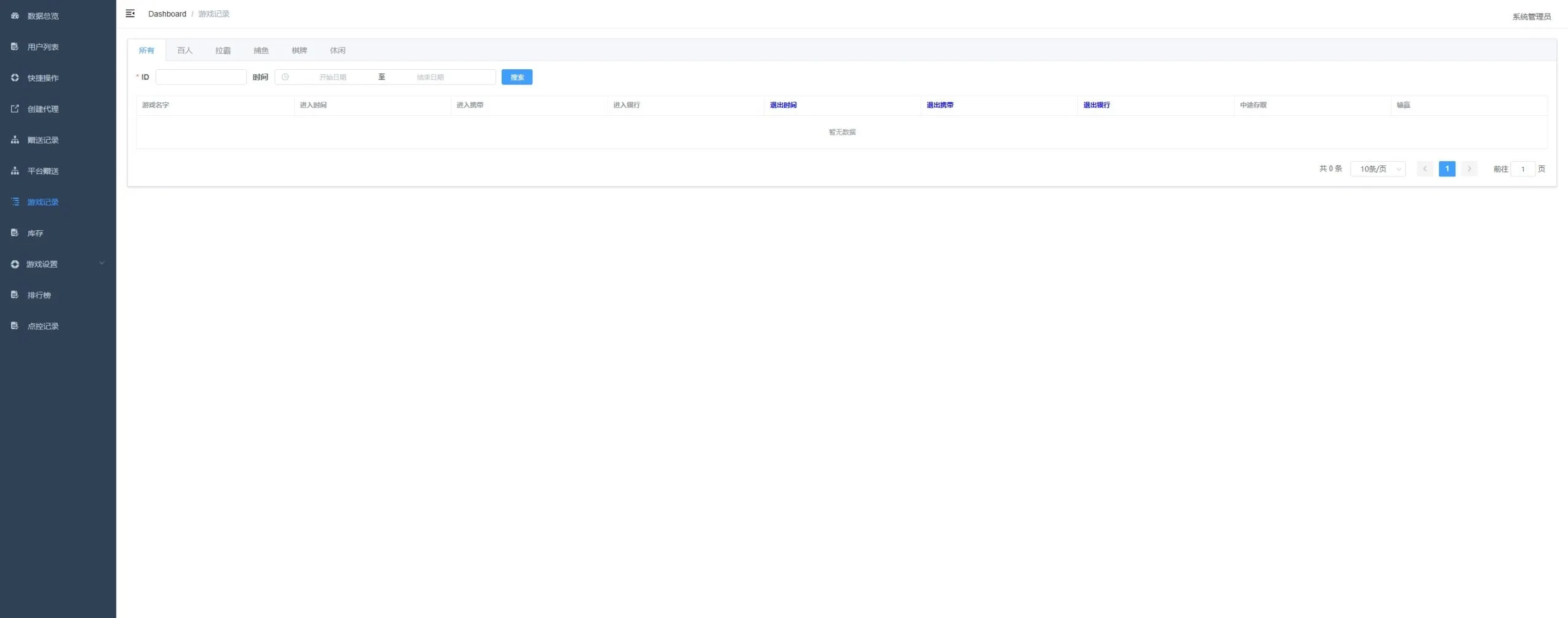Click the 快捷操作 sidebar icon
This screenshot has width=1568, height=618.
click(15, 78)
